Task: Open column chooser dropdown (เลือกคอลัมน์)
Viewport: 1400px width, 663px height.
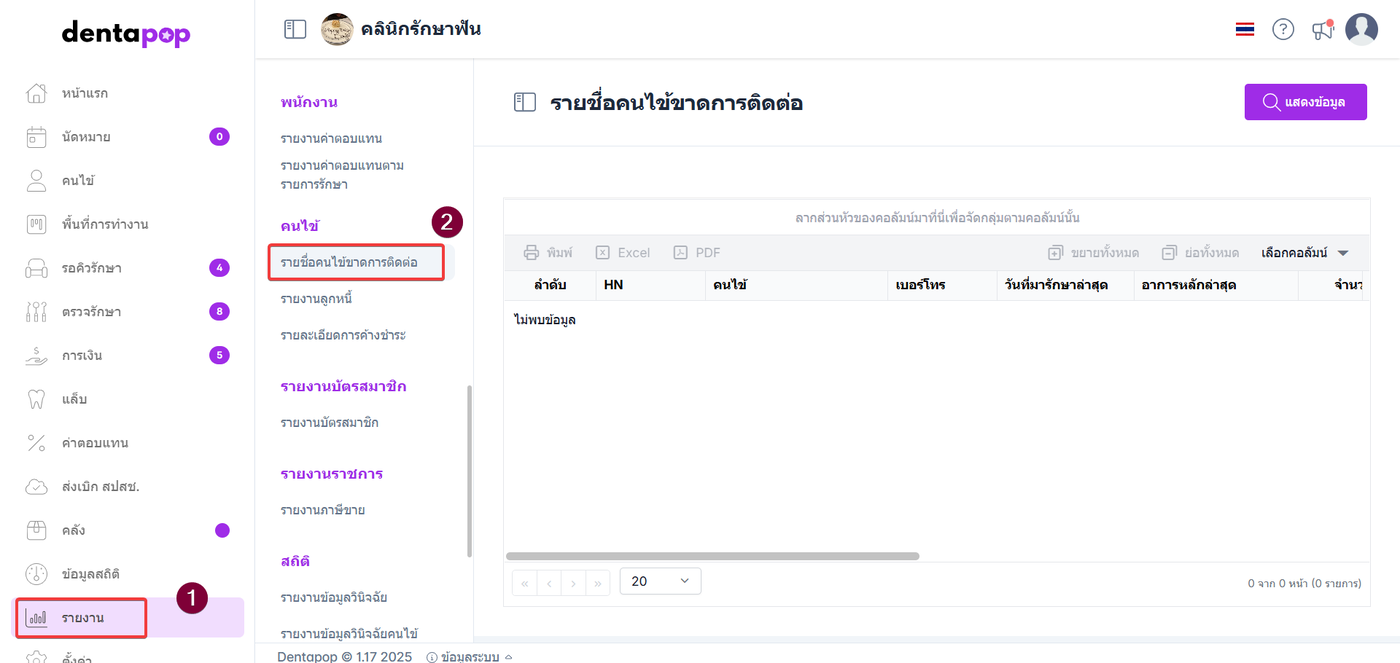Action: tap(1305, 253)
